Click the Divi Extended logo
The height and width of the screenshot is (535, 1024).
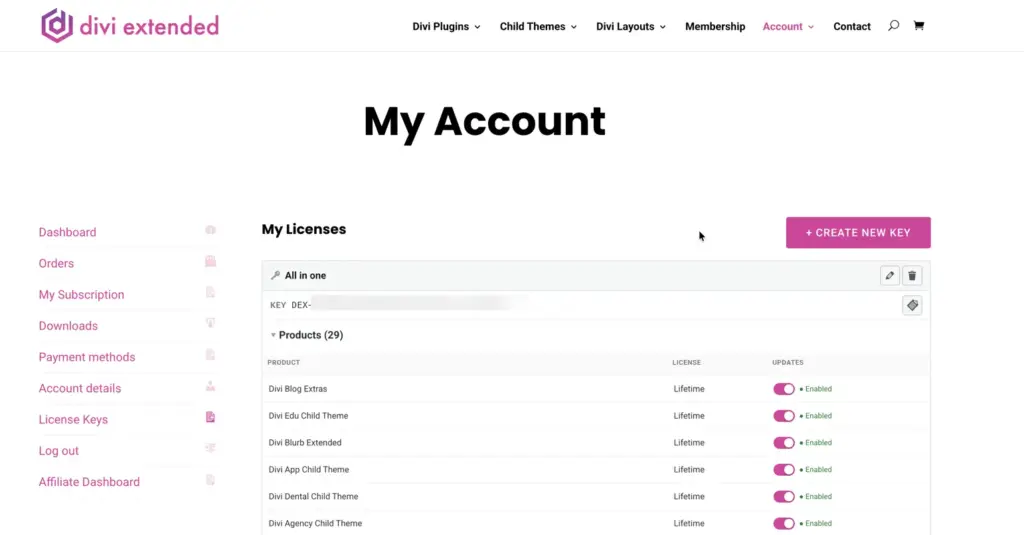130,26
